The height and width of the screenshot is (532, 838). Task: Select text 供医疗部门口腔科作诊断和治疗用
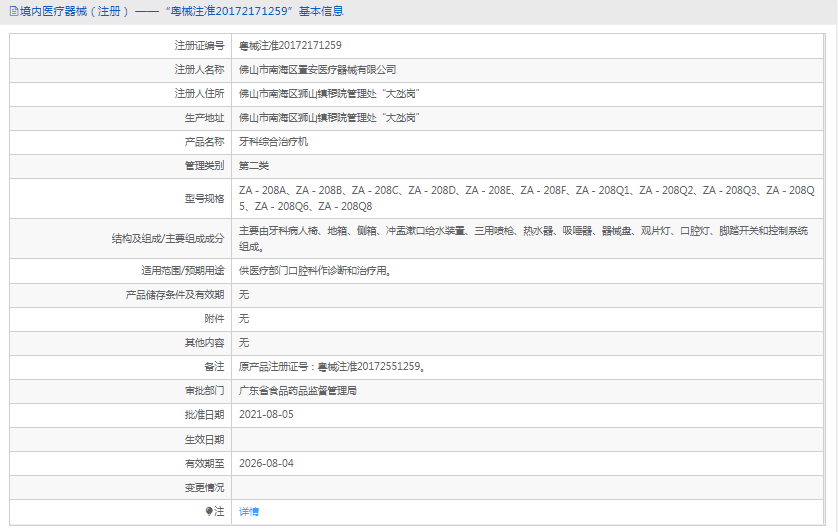click(x=315, y=271)
